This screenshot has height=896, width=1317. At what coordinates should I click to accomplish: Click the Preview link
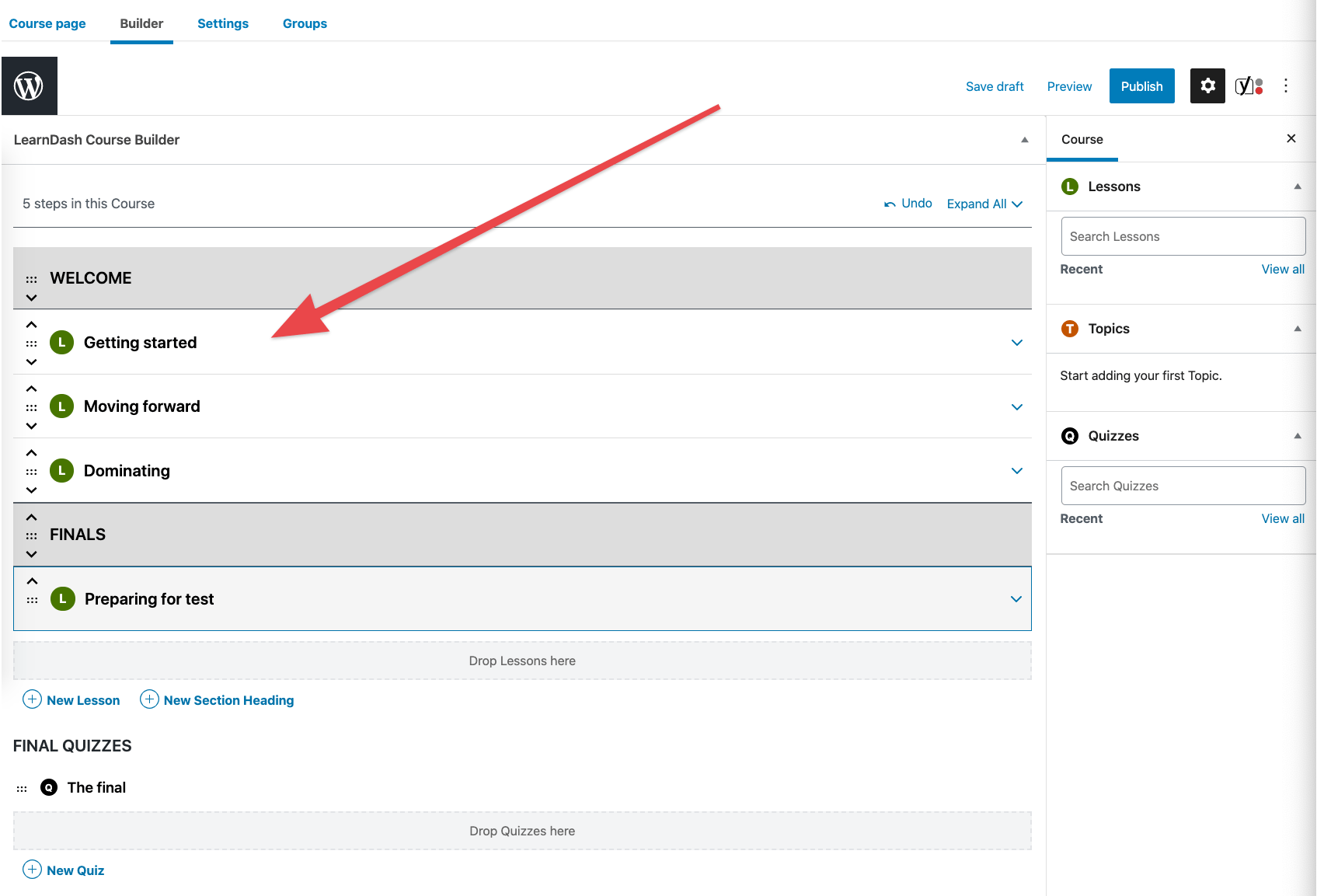coord(1069,86)
